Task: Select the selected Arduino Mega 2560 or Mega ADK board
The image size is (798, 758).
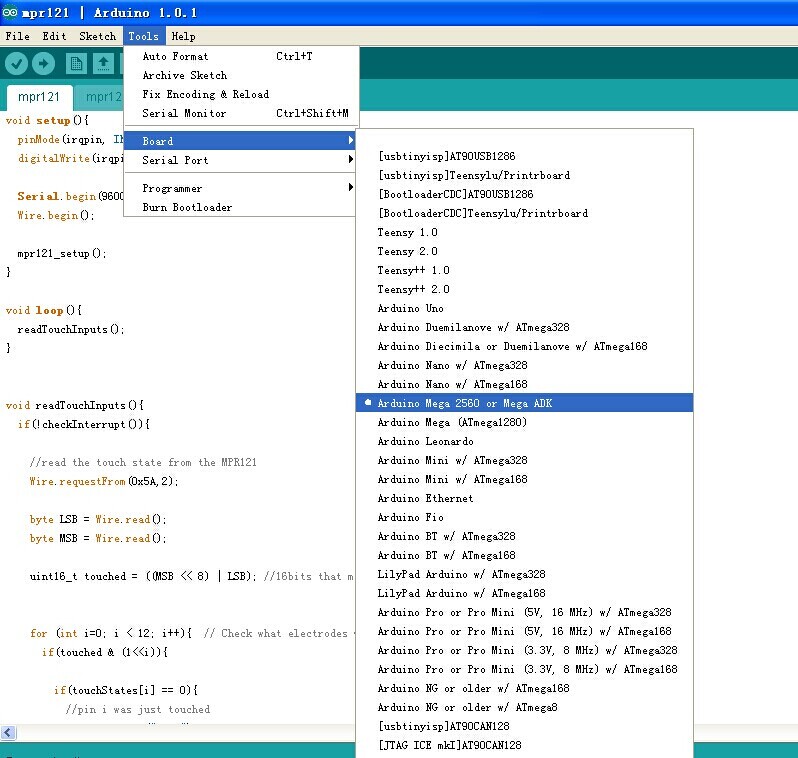Action: 524,403
